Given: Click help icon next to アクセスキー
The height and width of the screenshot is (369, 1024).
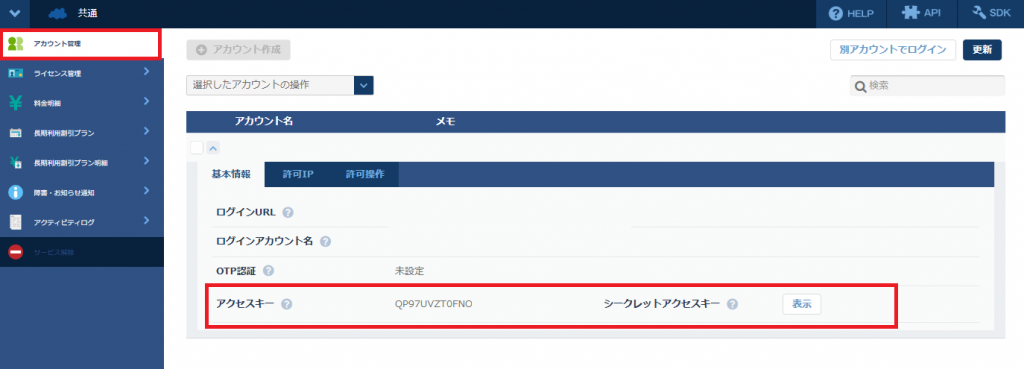Looking at the screenshot, I should tap(286, 304).
